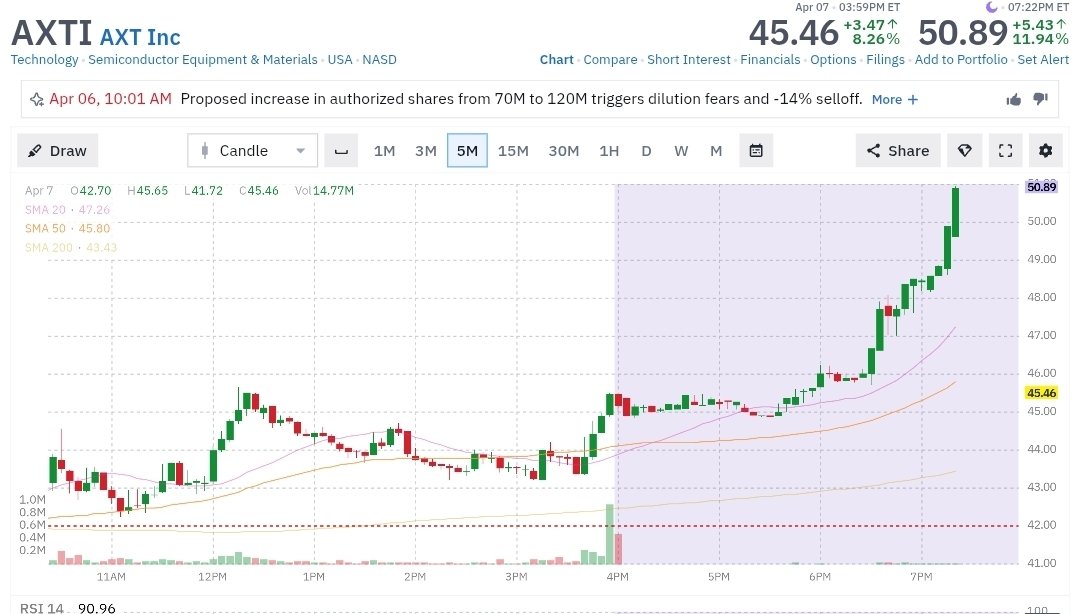The image size is (1080, 614).
Task: Select the 5M interval
Action: coord(467,151)
